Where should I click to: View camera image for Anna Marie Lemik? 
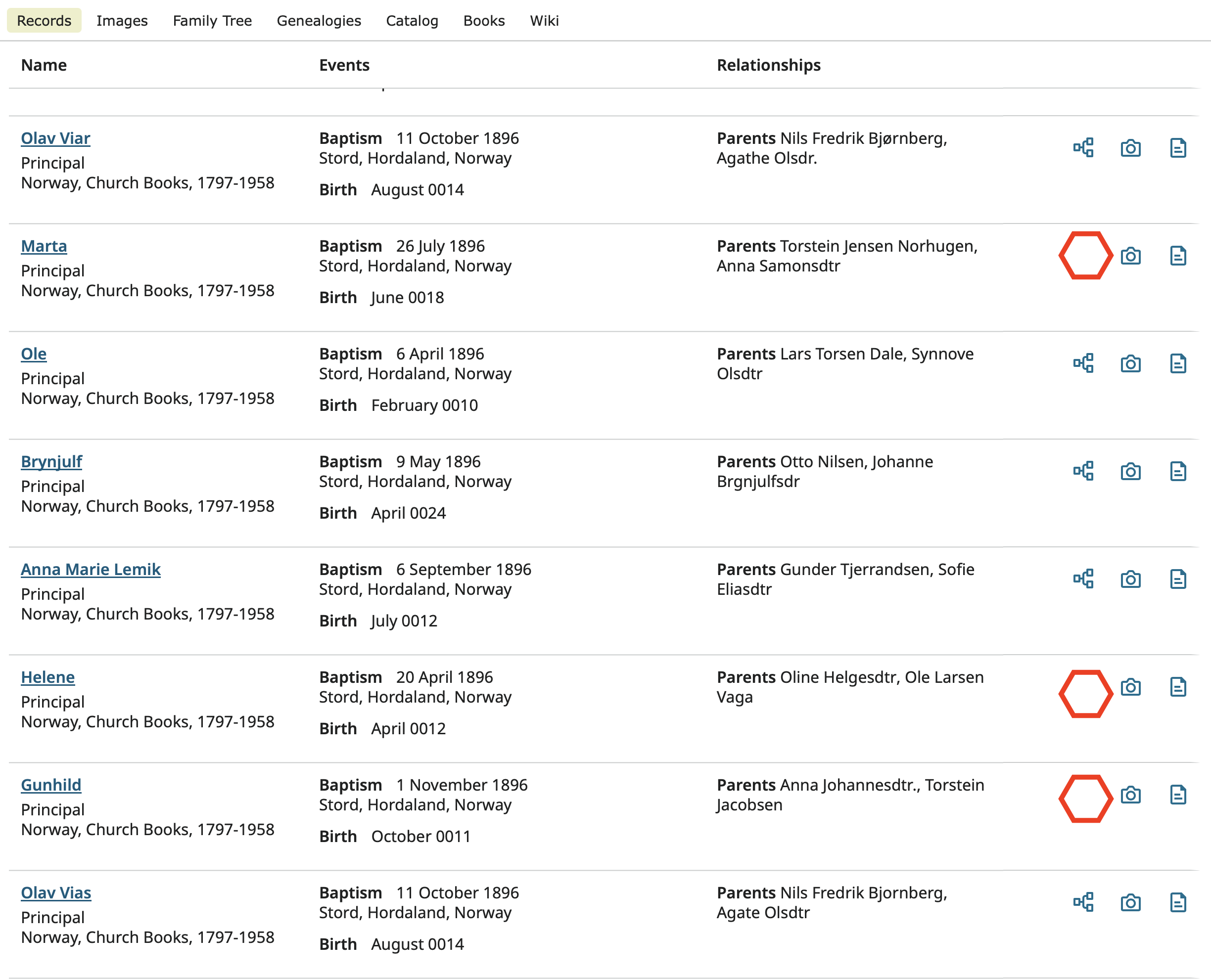(x=1130, y=579)
